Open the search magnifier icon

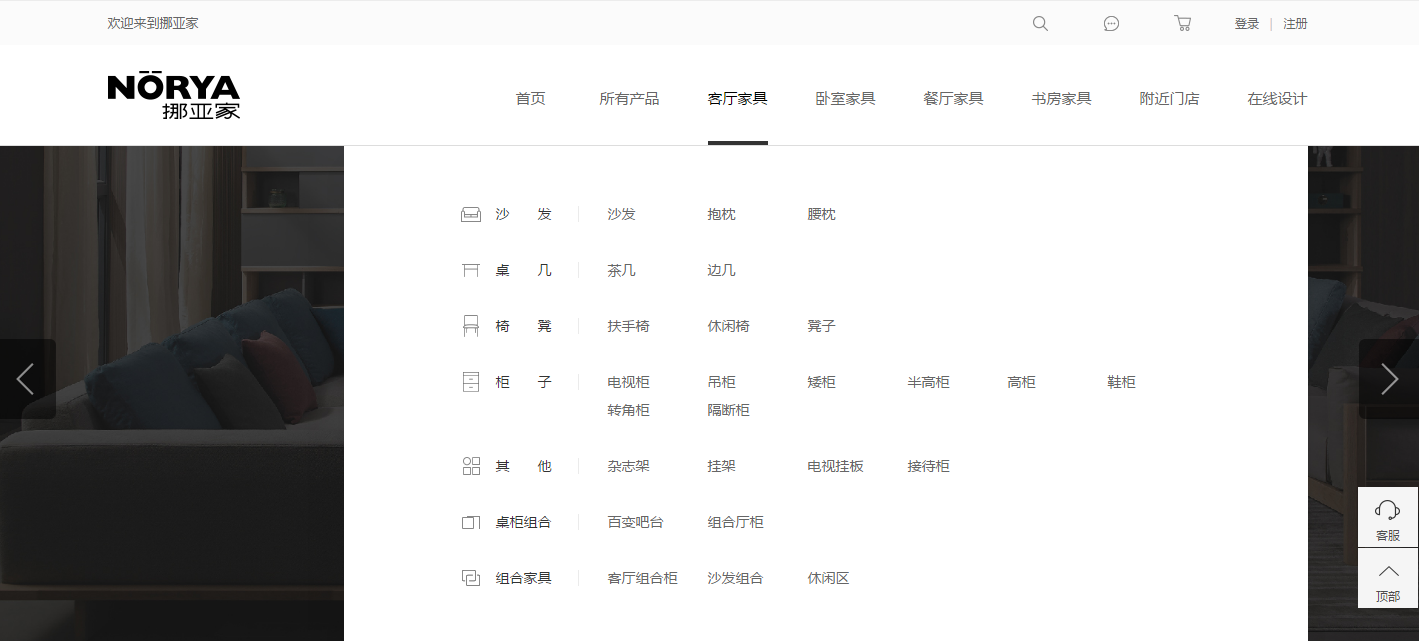coord(1040,23)
